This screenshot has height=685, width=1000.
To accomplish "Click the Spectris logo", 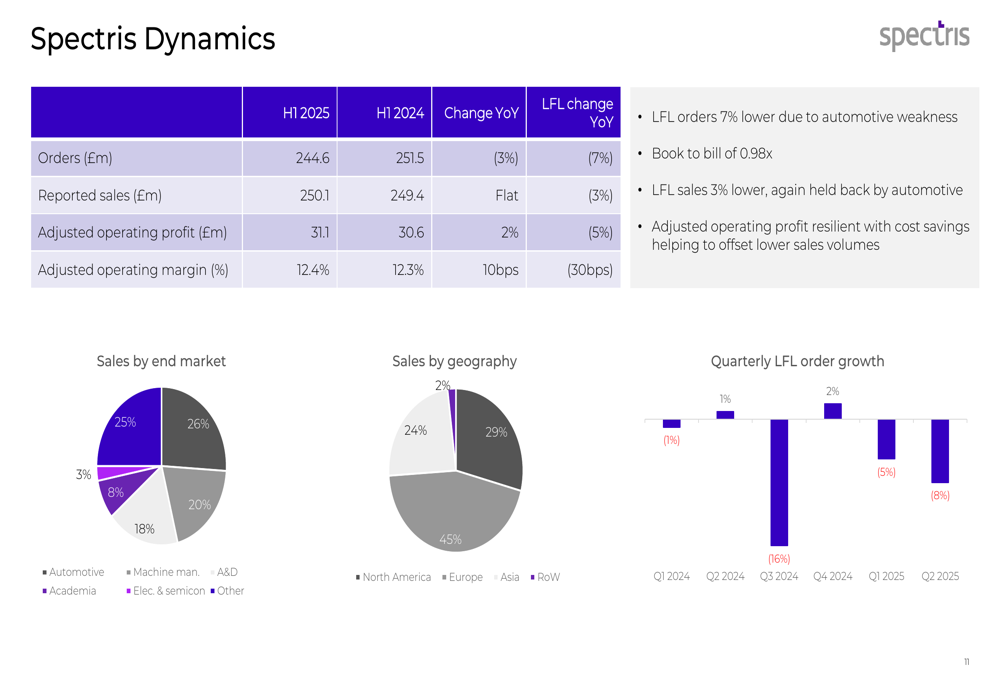I will tap(924, 35).
